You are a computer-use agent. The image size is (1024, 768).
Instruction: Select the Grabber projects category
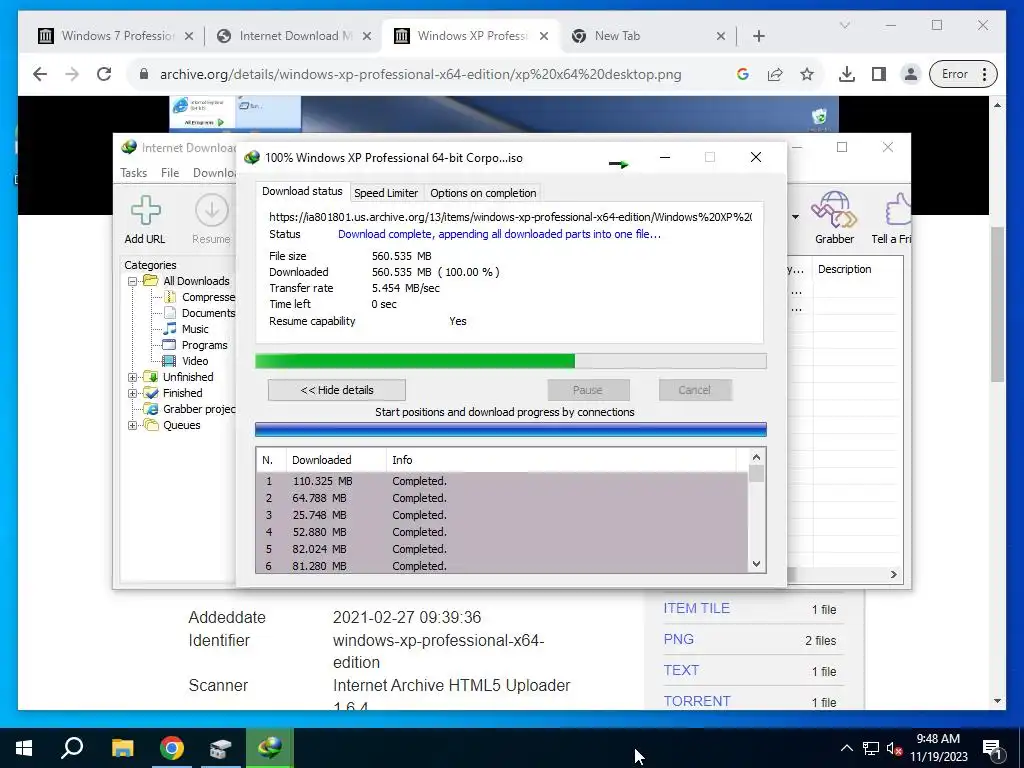tap(189, 409)
